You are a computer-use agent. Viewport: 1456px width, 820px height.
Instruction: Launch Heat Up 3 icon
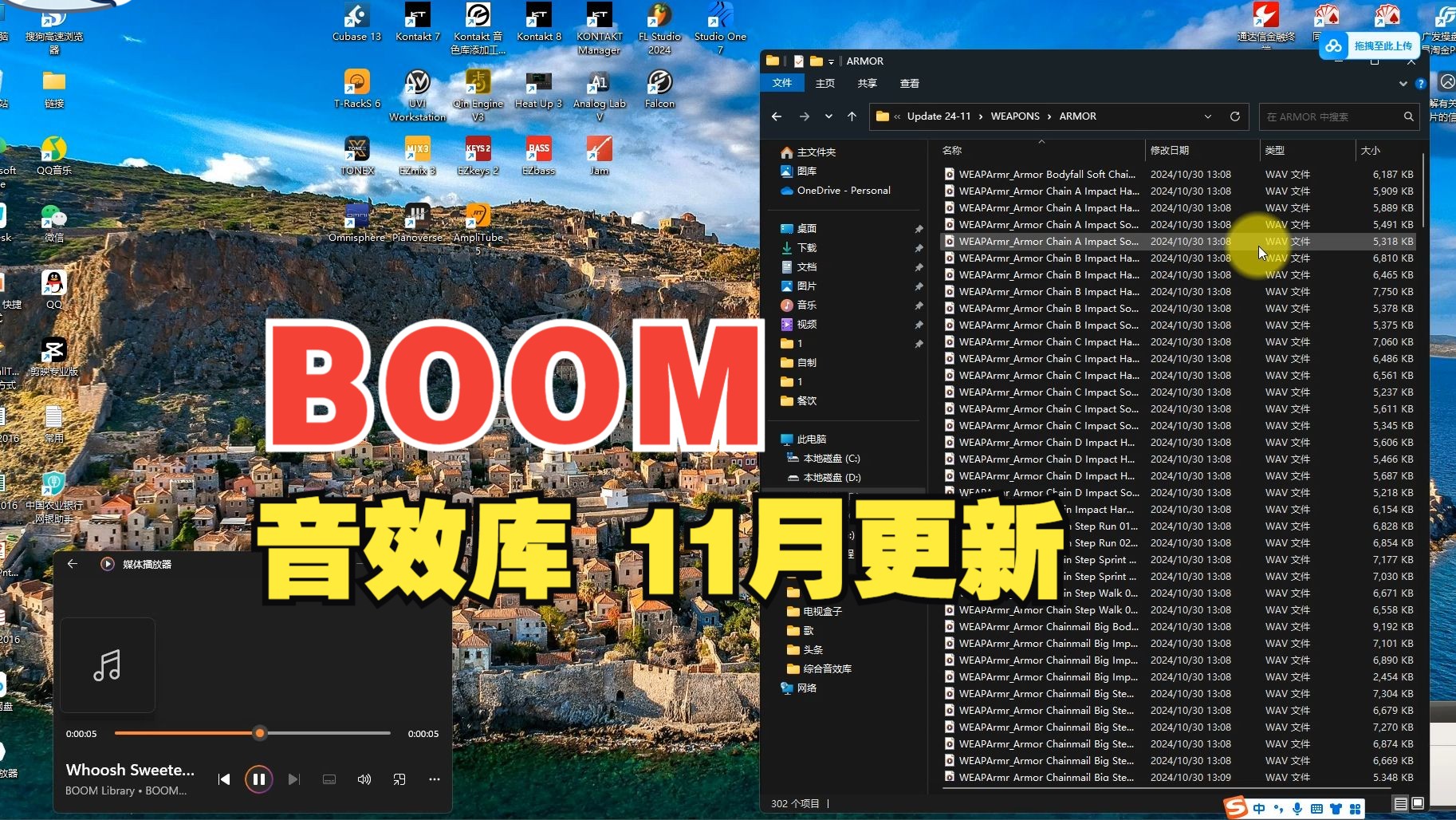538,89
